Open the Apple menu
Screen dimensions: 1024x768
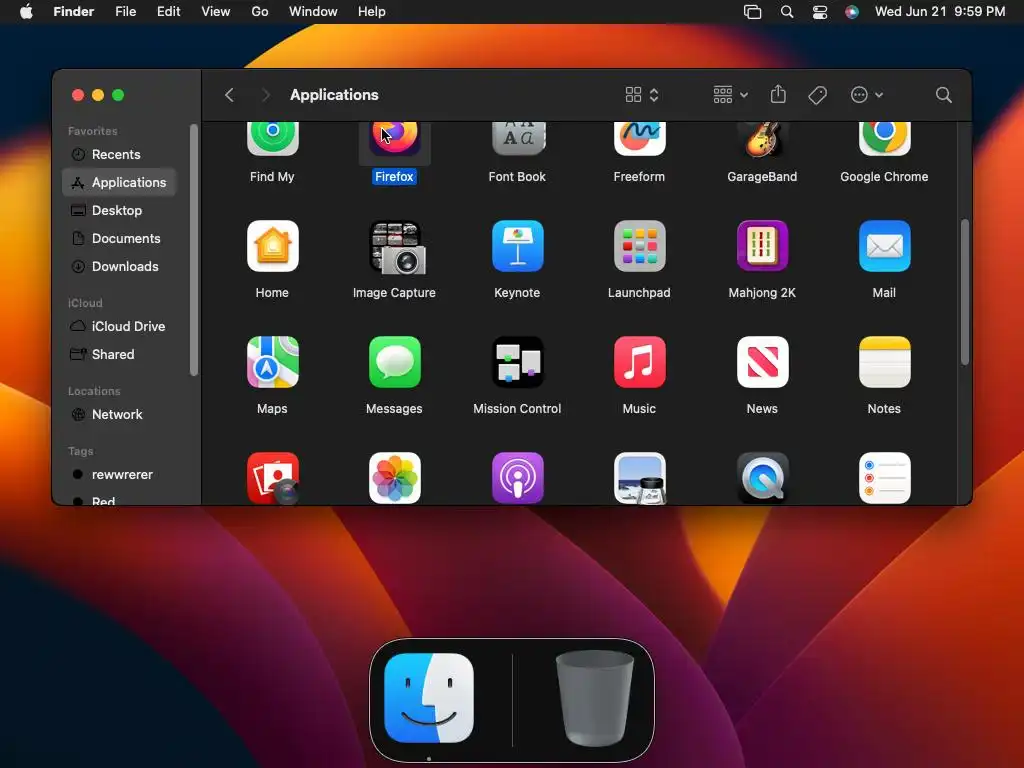coord(26,12)
